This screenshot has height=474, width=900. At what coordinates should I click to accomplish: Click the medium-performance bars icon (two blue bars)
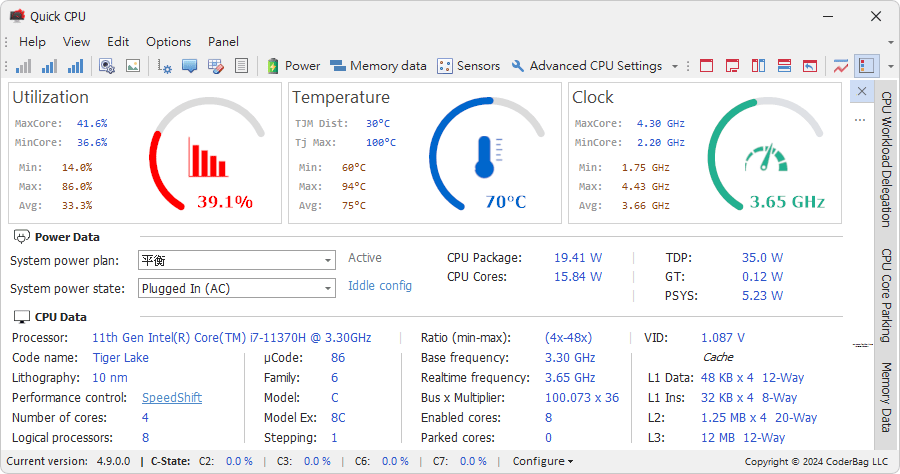pos(49,66)
